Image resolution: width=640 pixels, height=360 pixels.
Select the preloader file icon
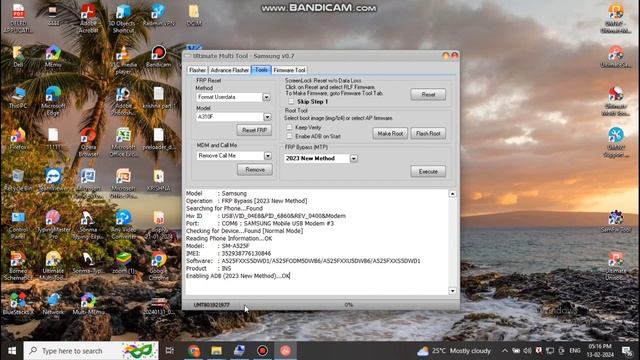[159, 139]
